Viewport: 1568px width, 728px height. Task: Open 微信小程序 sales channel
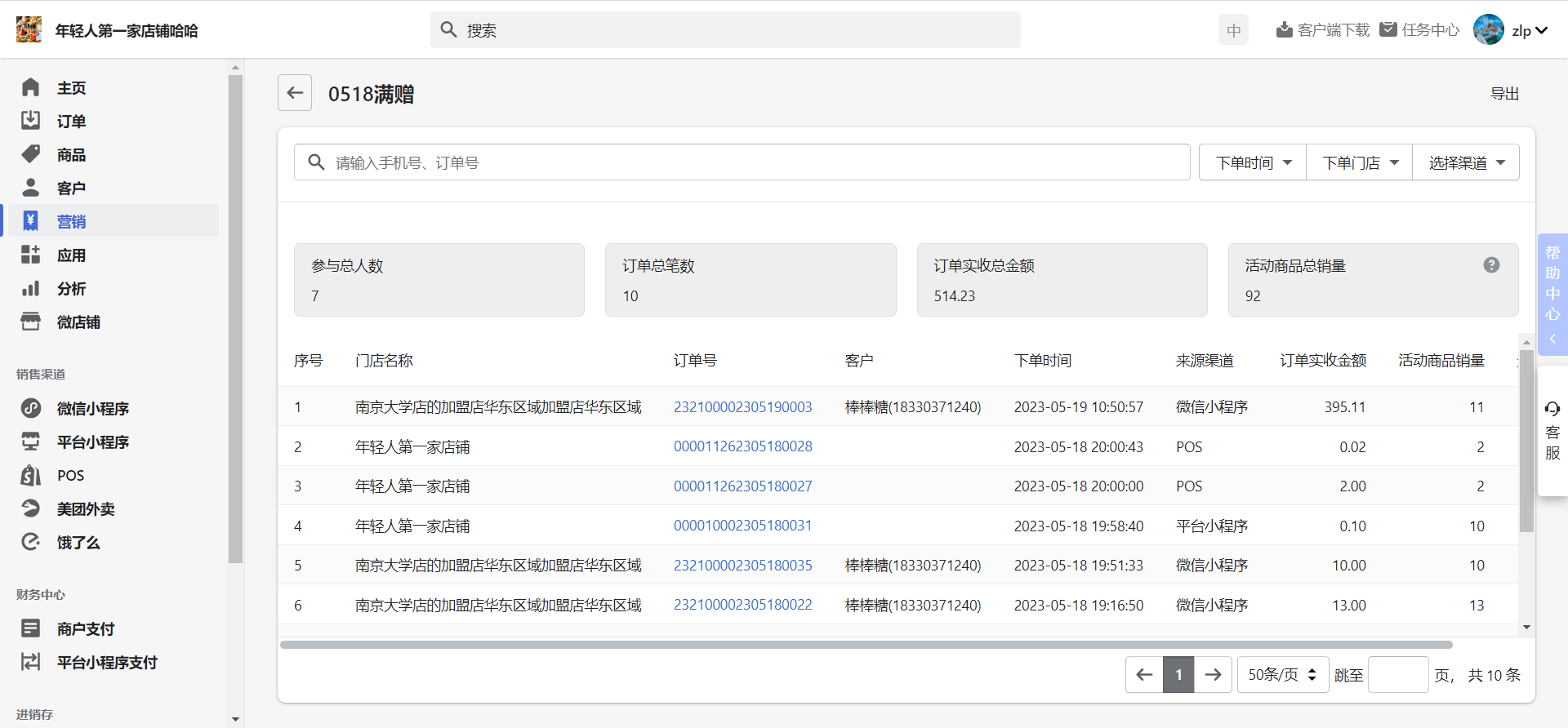[x=93, y=408]
